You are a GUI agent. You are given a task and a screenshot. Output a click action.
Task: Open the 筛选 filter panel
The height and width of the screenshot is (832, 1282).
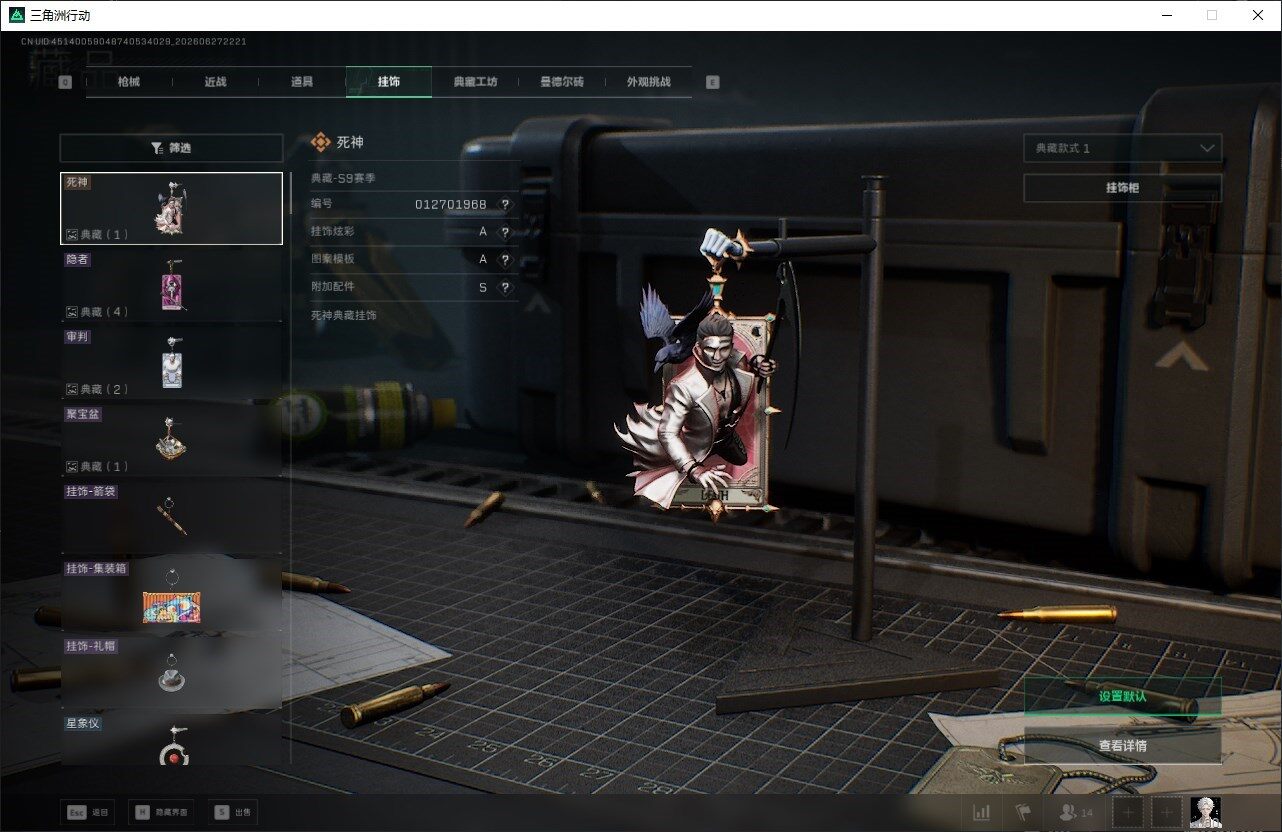coord(171,148)
